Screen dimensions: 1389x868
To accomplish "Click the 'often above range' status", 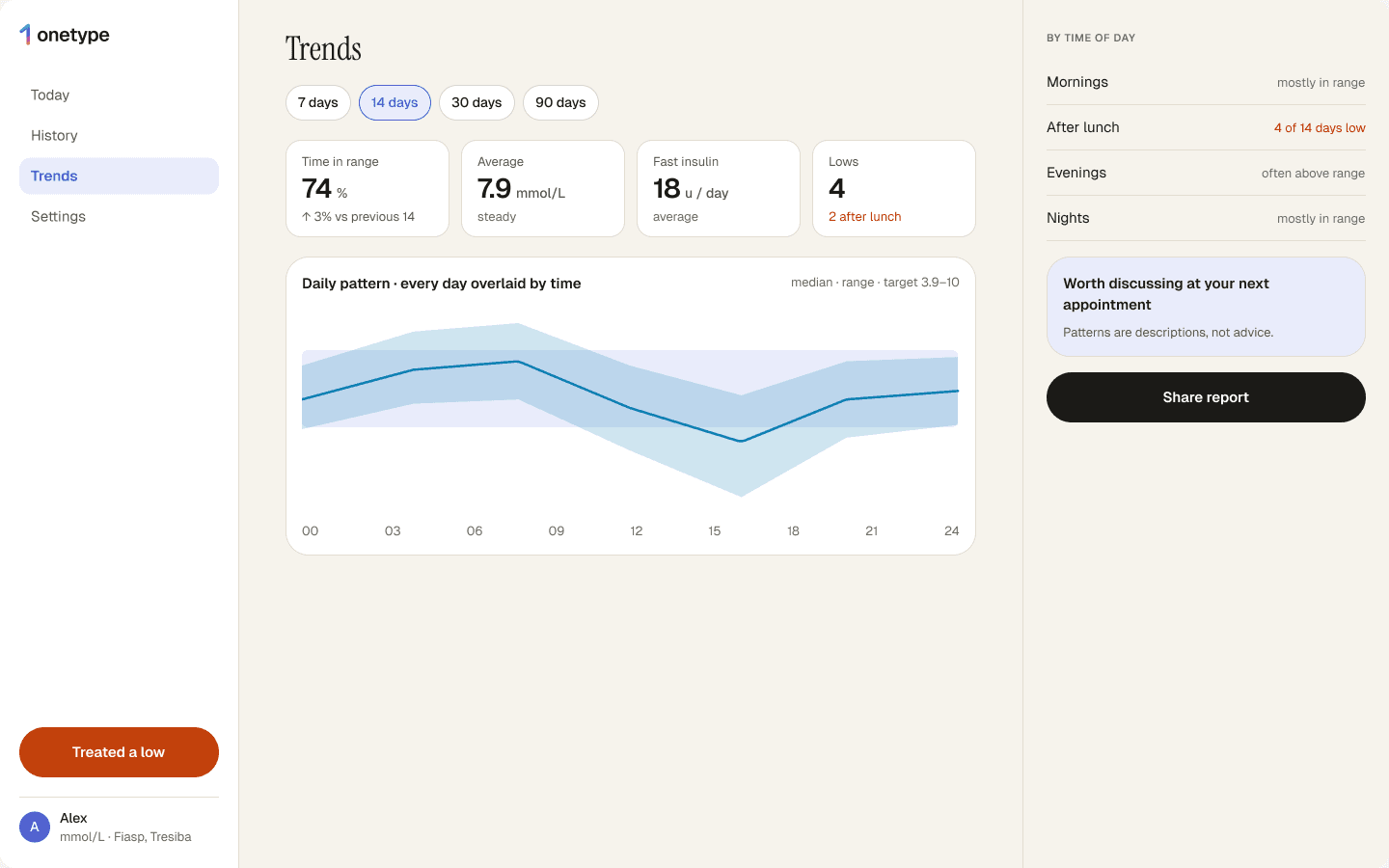I will click(x=1313, y=174).
